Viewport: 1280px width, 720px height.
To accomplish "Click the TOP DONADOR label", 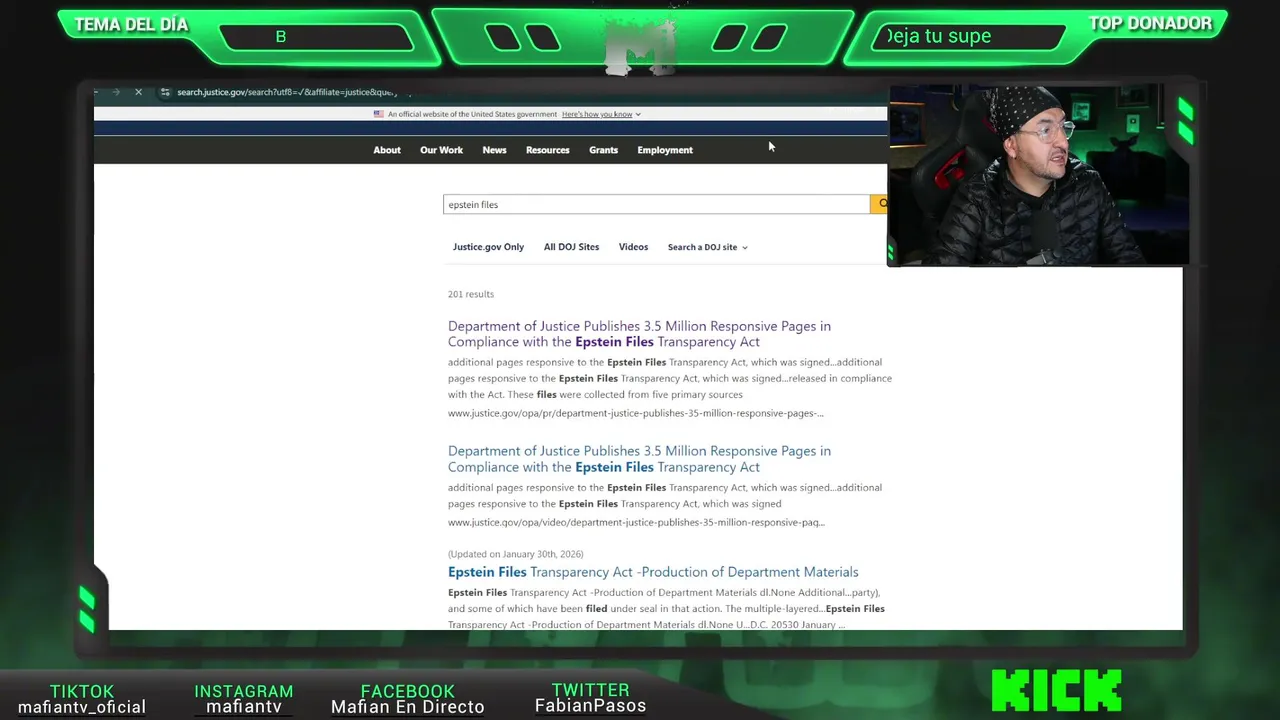I will click(x=1150, y=24).
